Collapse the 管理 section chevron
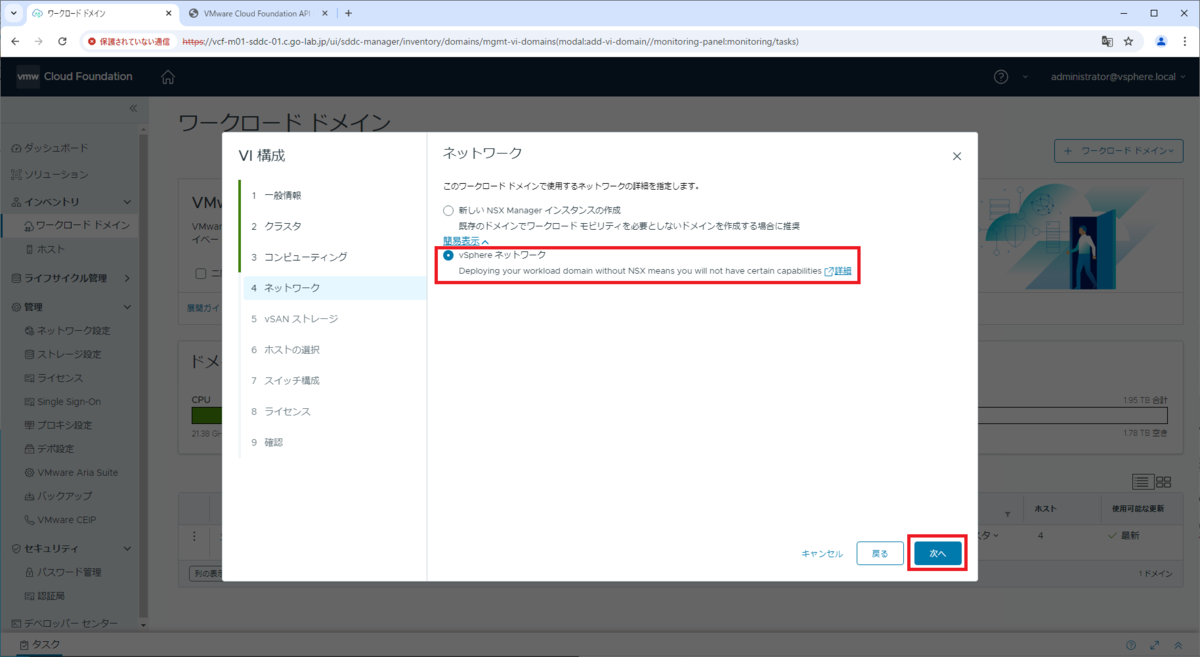This screenshot has width=1200, height=657. pos(127,307)
